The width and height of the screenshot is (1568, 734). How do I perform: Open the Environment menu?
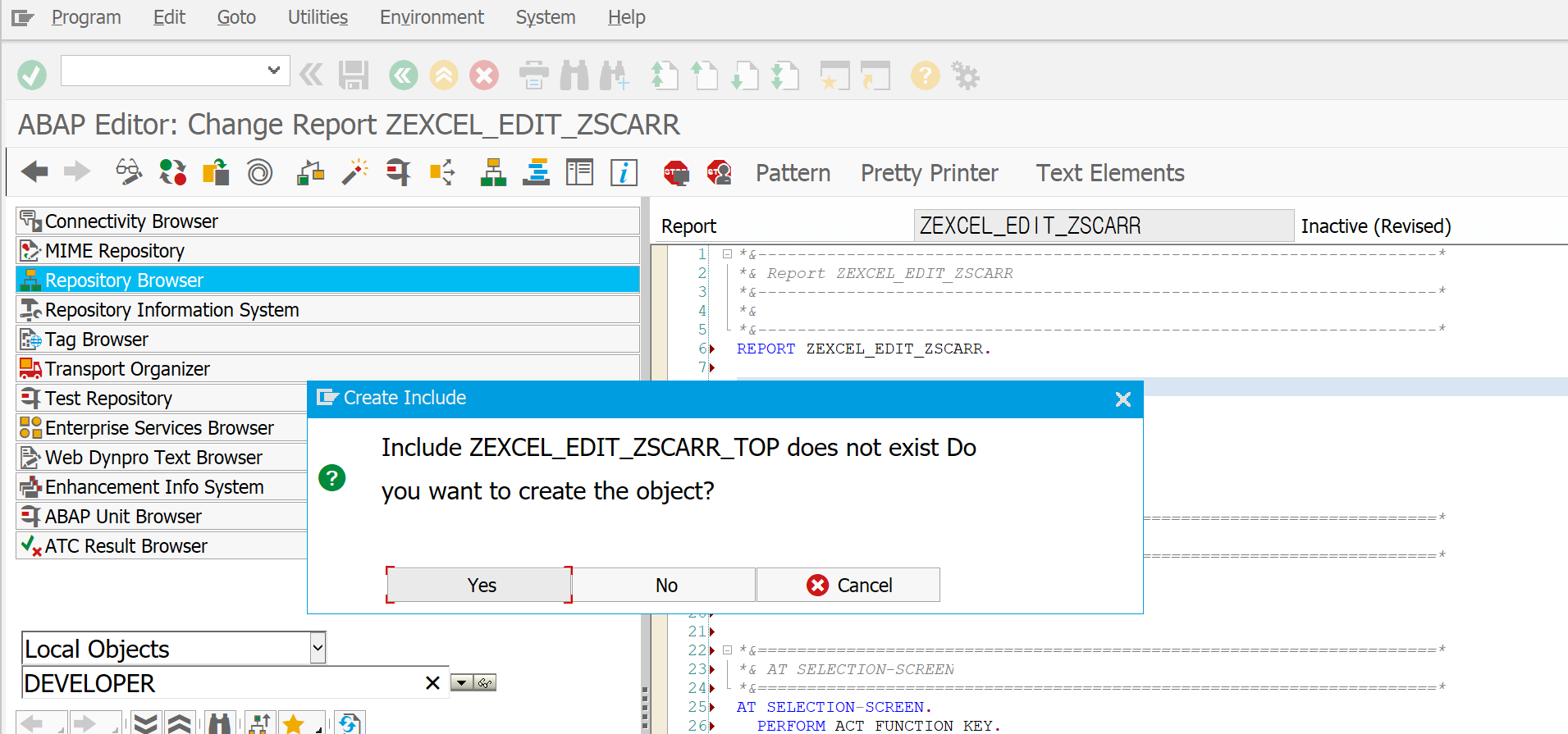coord(432,17)
